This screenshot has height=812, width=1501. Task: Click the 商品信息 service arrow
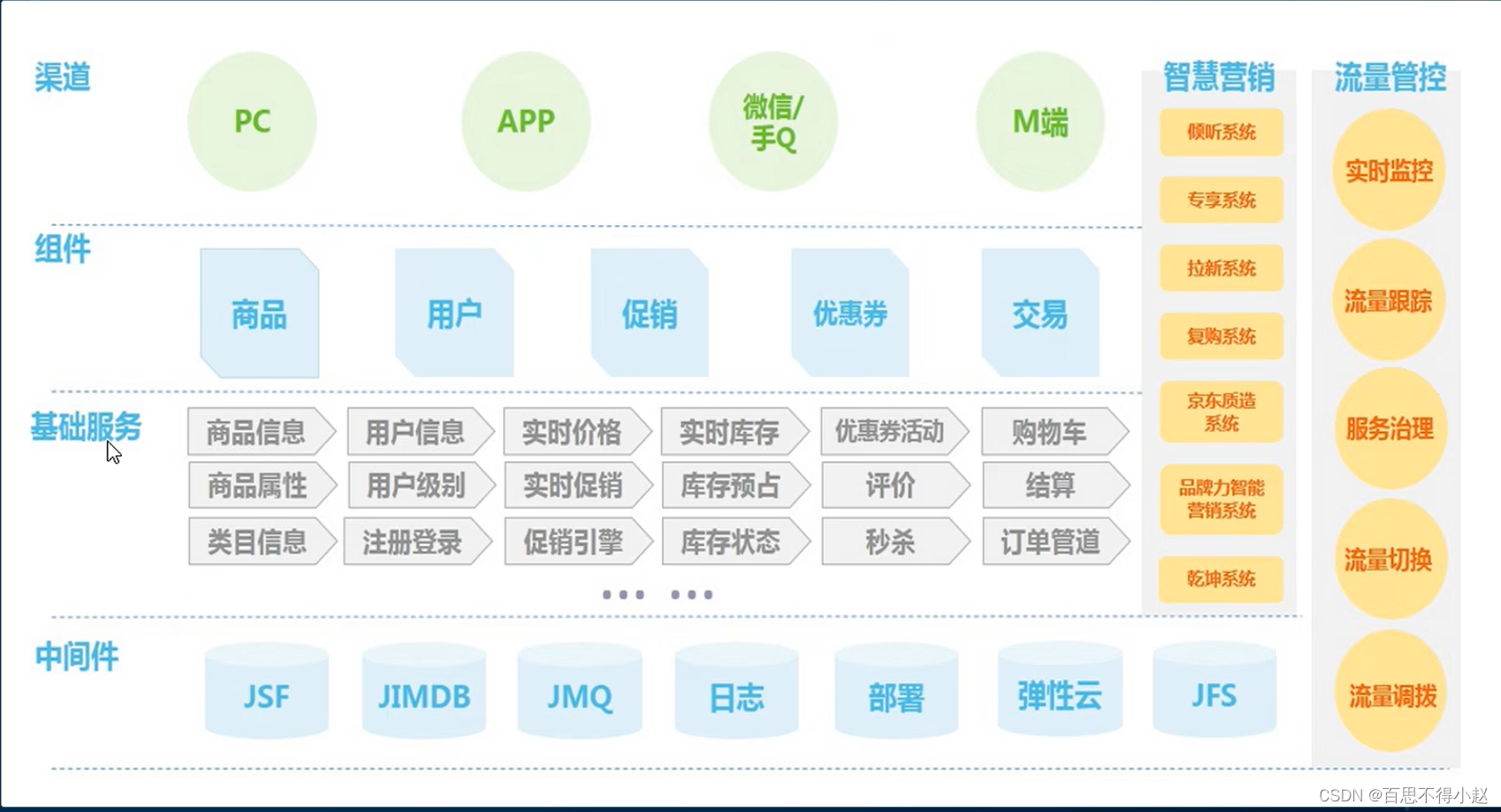point(262,432)
